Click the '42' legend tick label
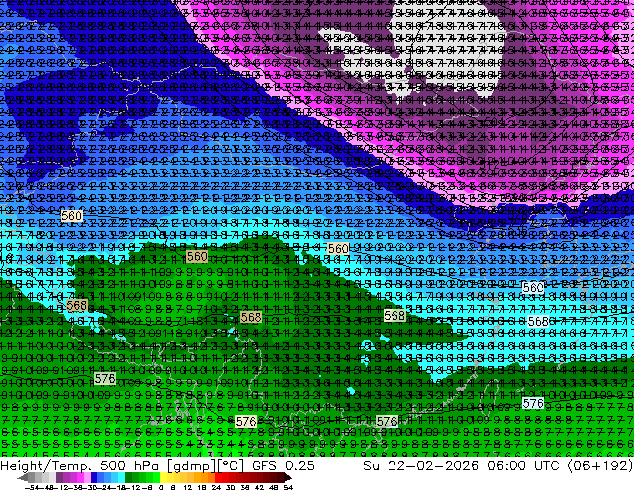 coord(260,487)
